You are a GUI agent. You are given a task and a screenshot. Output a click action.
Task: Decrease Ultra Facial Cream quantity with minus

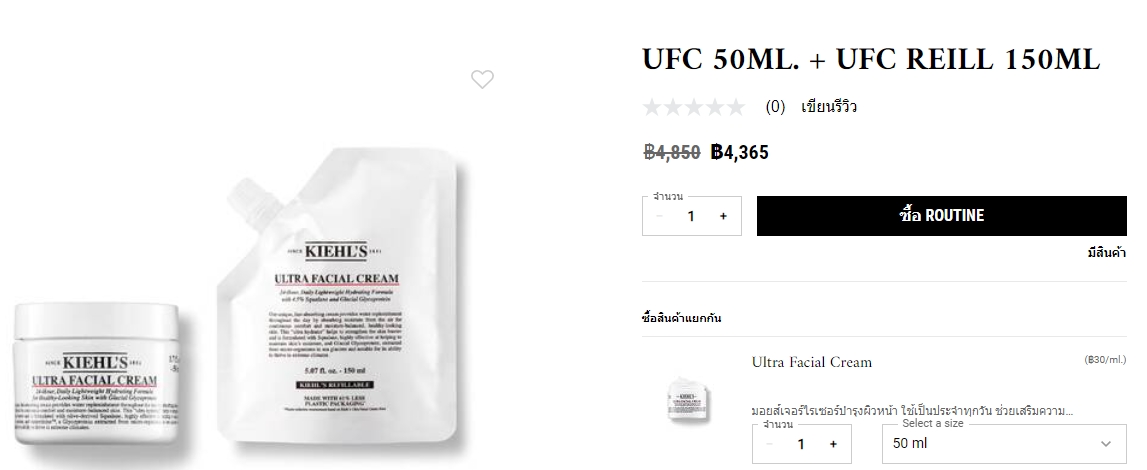pos(770,444)
